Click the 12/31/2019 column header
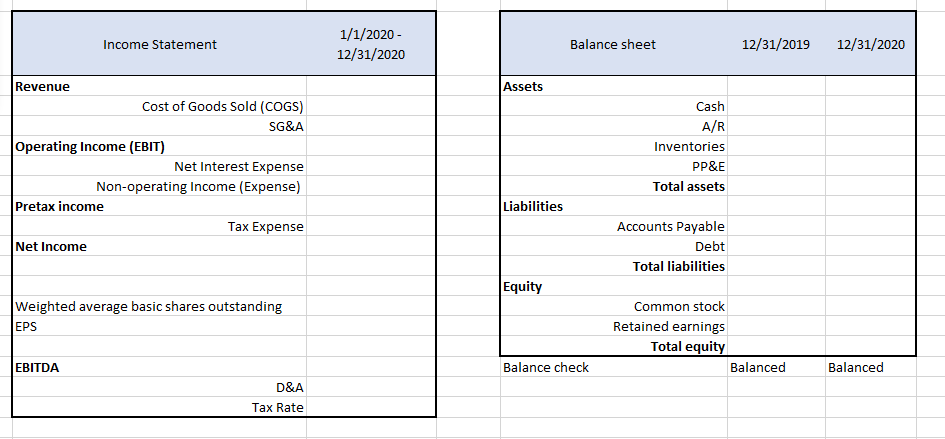 coord(776,44)
